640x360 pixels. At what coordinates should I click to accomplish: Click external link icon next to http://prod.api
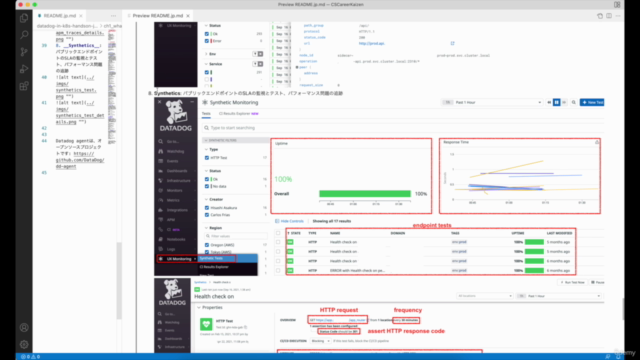coord(452,43)
